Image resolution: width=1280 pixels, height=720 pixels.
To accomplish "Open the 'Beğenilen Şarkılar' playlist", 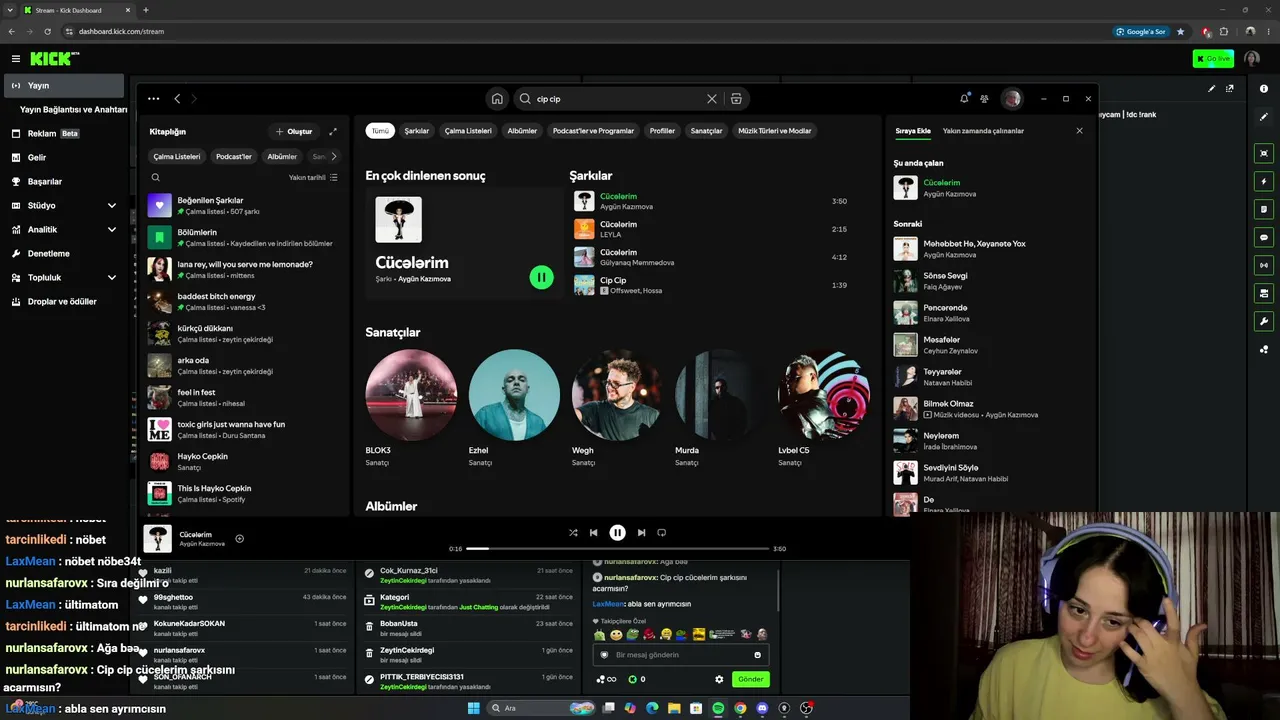I will tap(243, 205).
